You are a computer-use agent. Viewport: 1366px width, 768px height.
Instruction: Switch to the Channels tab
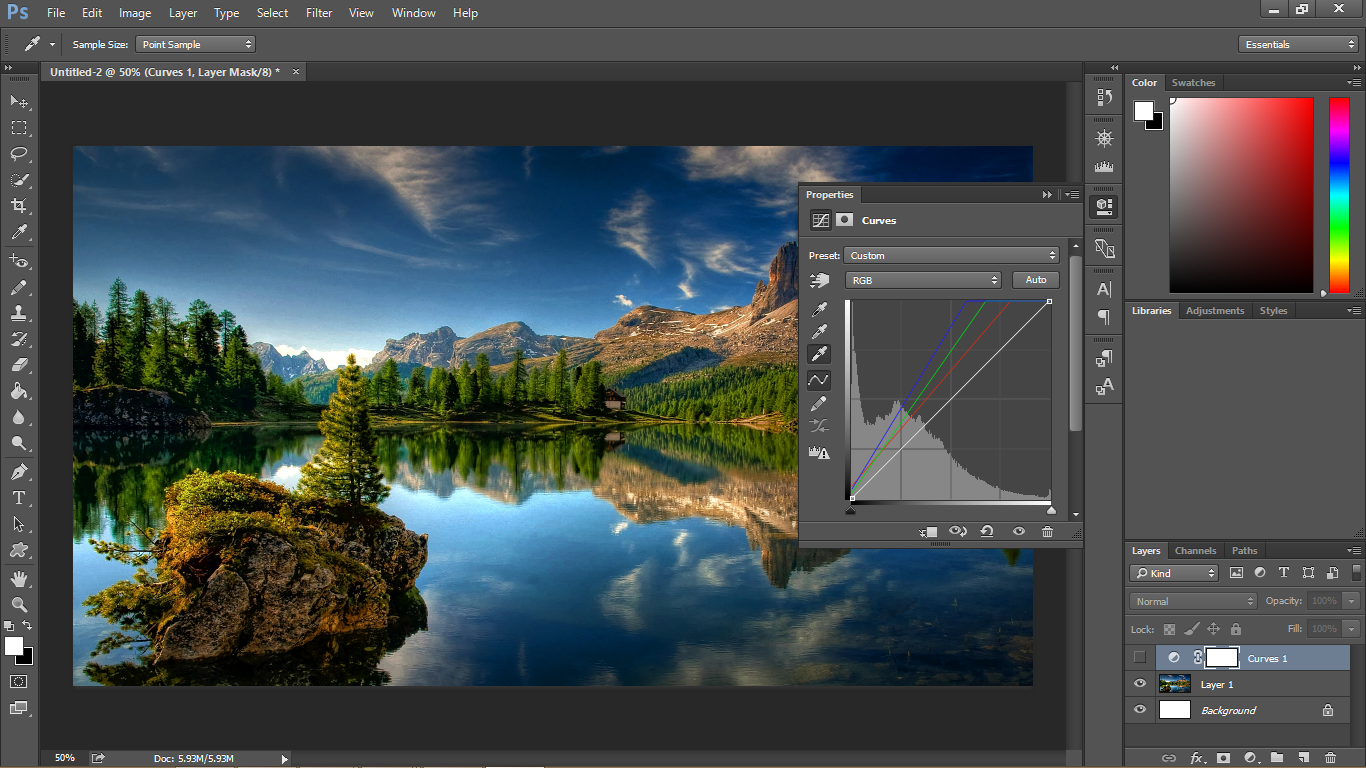pos(1195,551)
